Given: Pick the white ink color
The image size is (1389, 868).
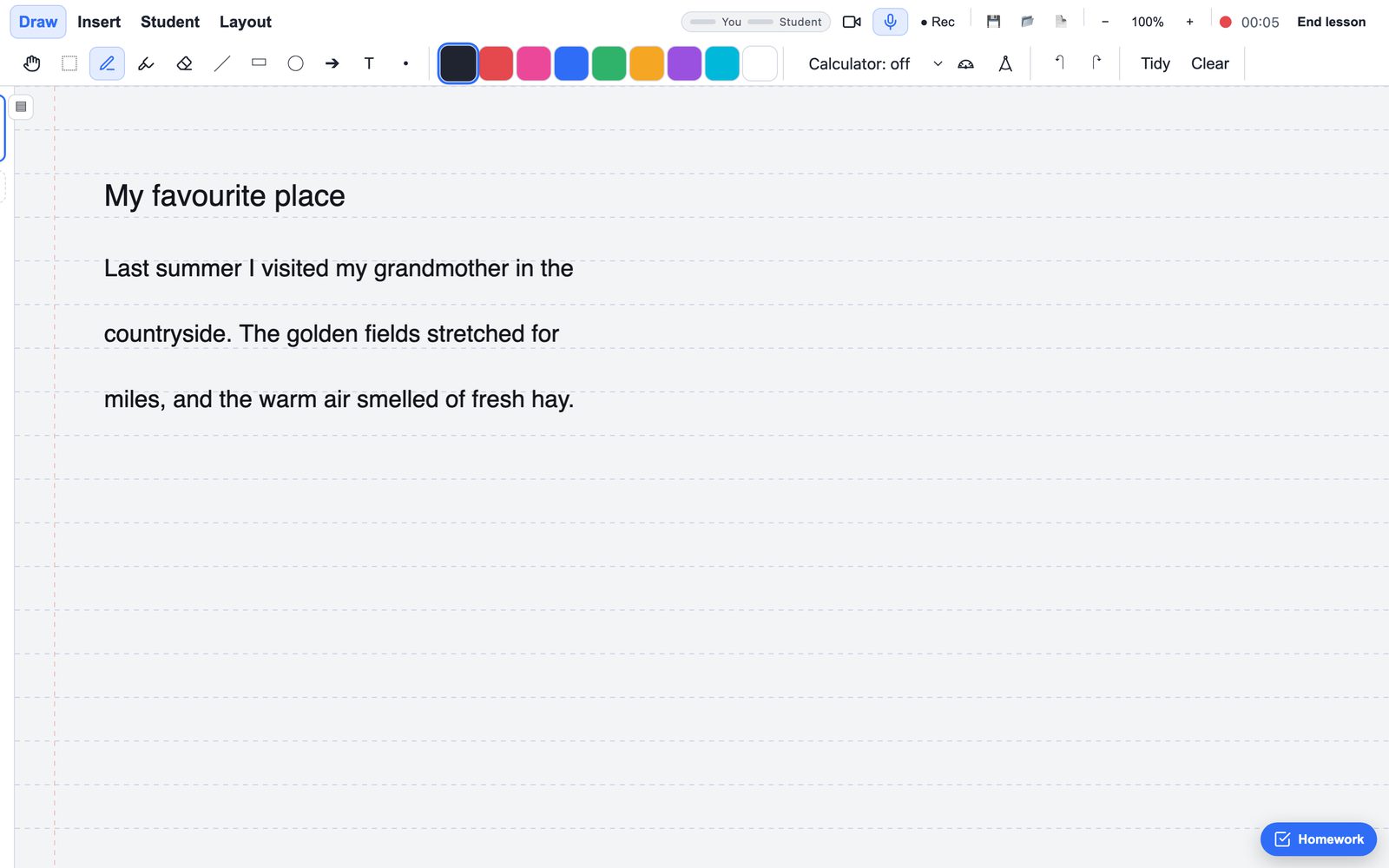Looking at the screenshot, I should click(760, 63).
